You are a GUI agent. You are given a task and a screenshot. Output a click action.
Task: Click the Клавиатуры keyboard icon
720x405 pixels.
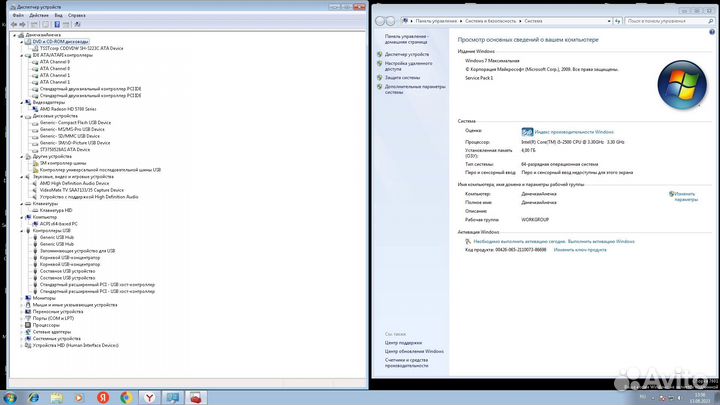tap(28, 203)
